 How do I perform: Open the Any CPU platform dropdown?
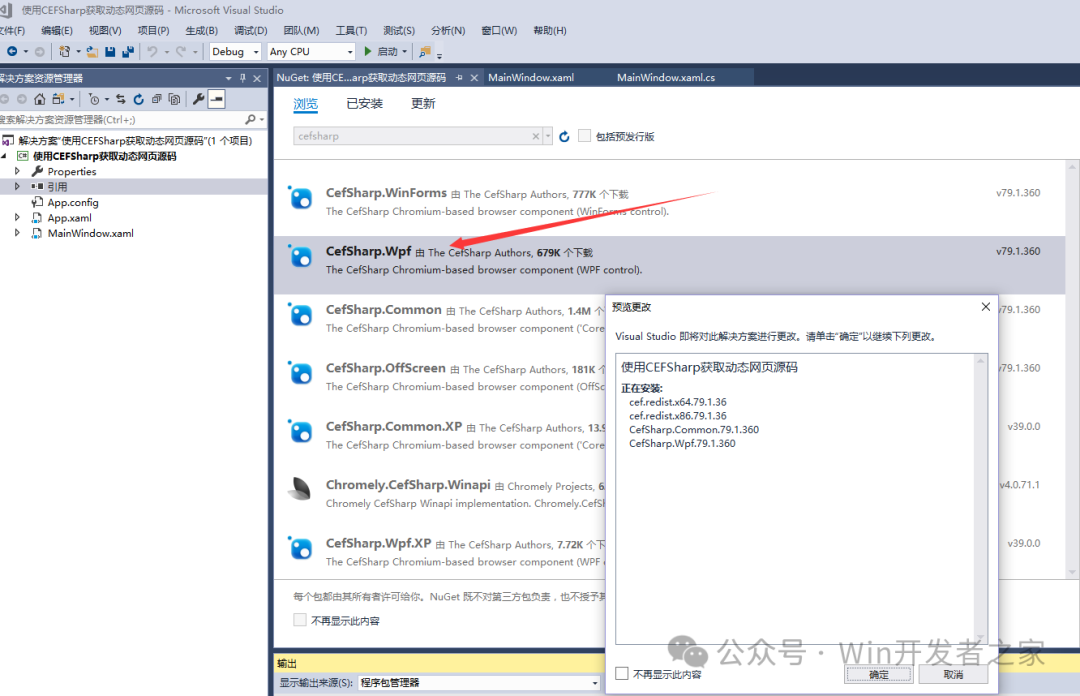point(310,51)
